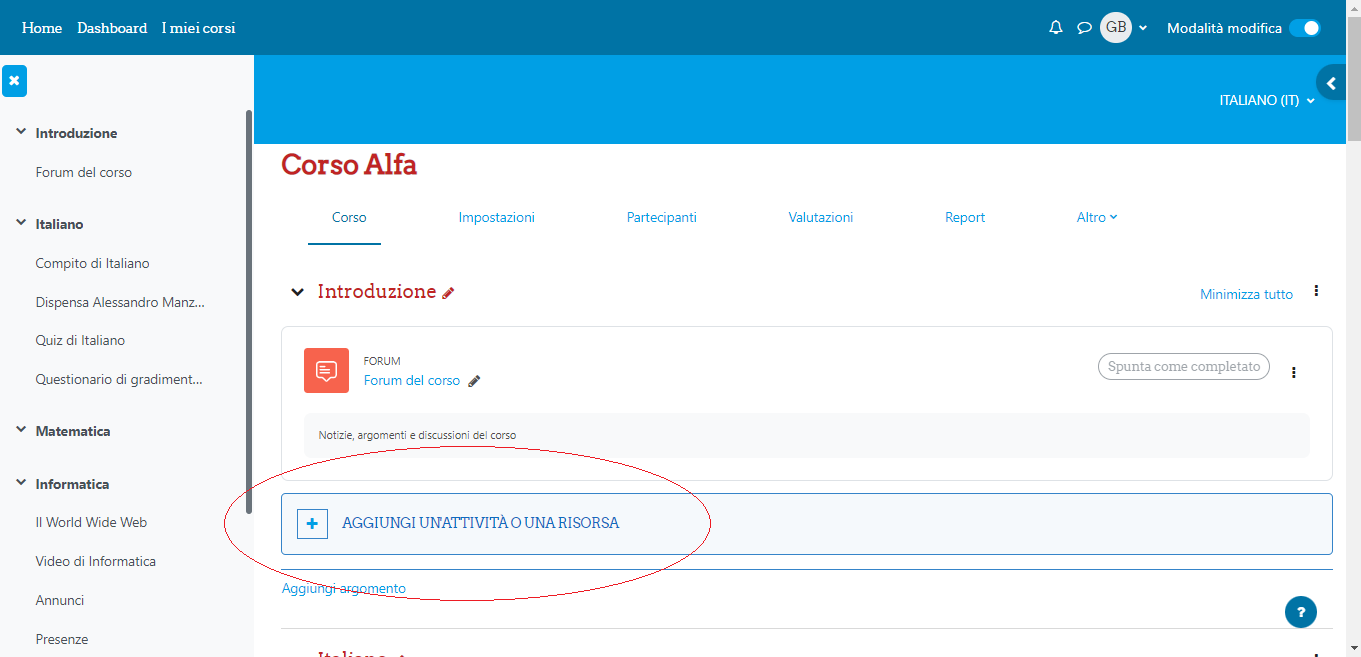Open the ITALIANO (IT) language menu

click(x=1267, y=100)
